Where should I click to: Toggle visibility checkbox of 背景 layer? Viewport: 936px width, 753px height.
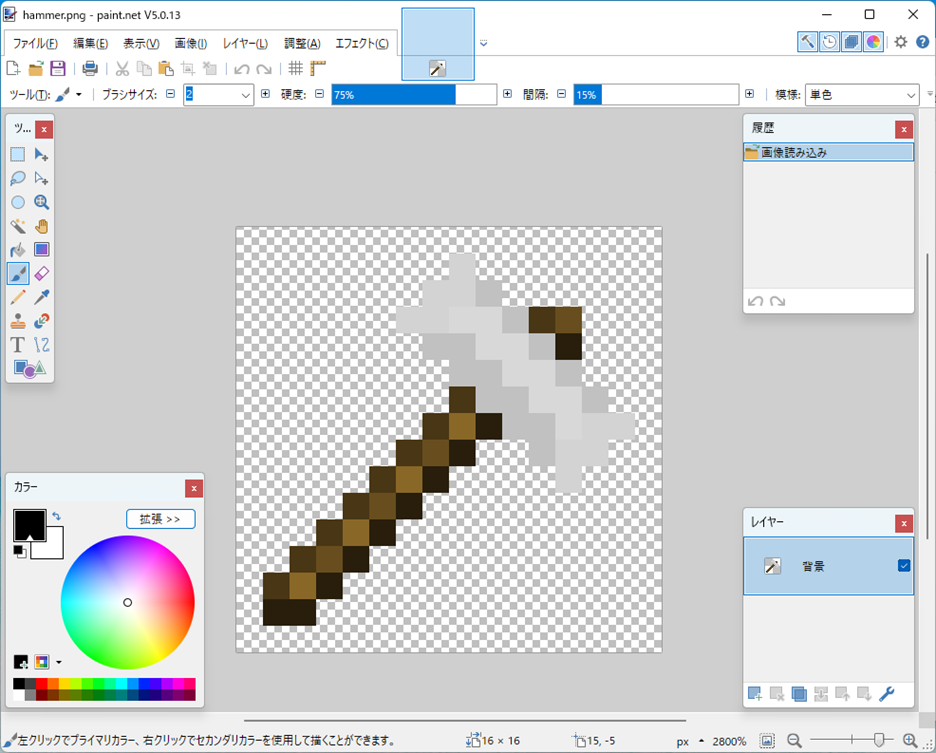904,565
